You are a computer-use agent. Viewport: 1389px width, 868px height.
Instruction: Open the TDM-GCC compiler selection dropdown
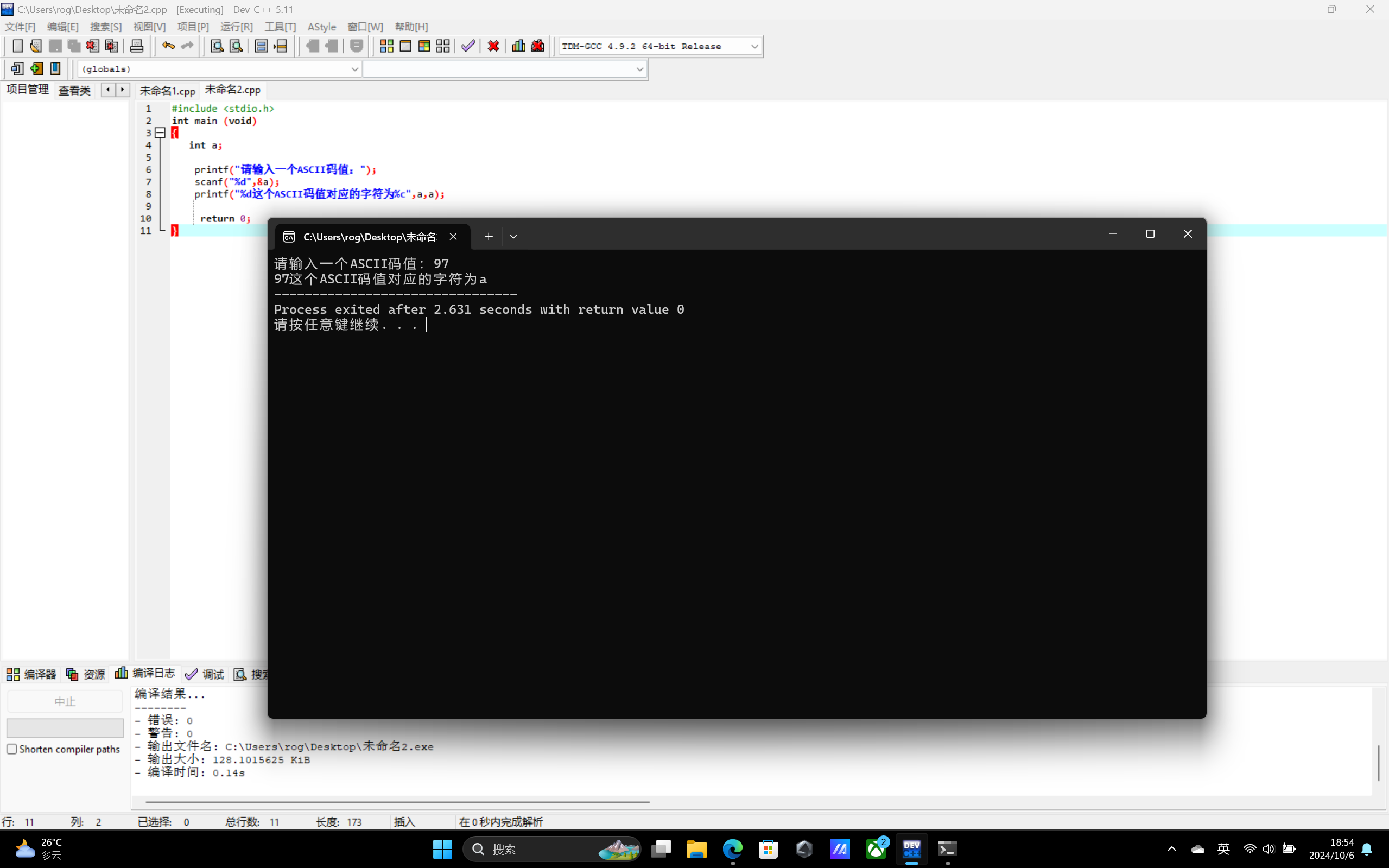(x=754, y=47)
